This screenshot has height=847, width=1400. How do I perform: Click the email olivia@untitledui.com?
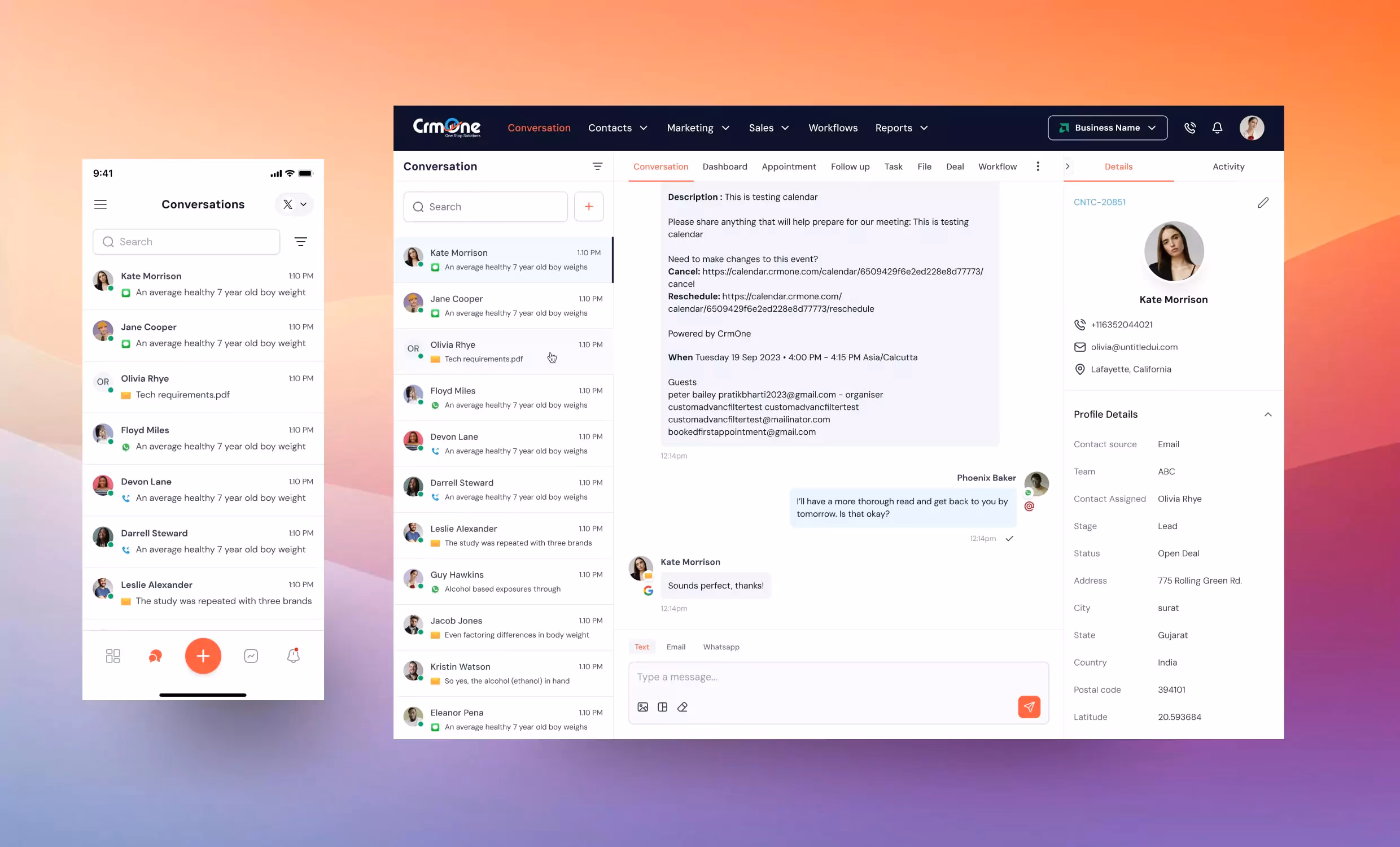1134,347
